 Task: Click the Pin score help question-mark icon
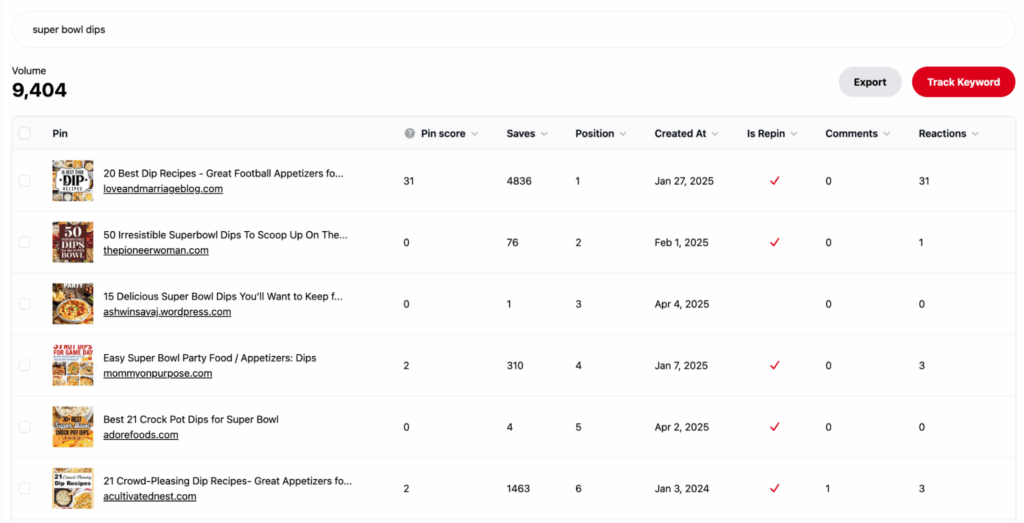pyautogui.click(x=409, y=133)
